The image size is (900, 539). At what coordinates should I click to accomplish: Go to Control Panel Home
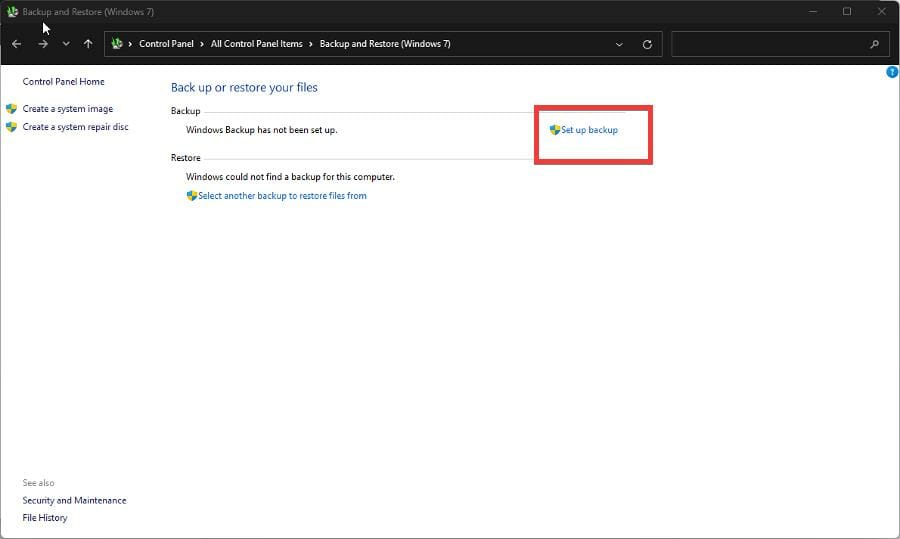point(64,82)
